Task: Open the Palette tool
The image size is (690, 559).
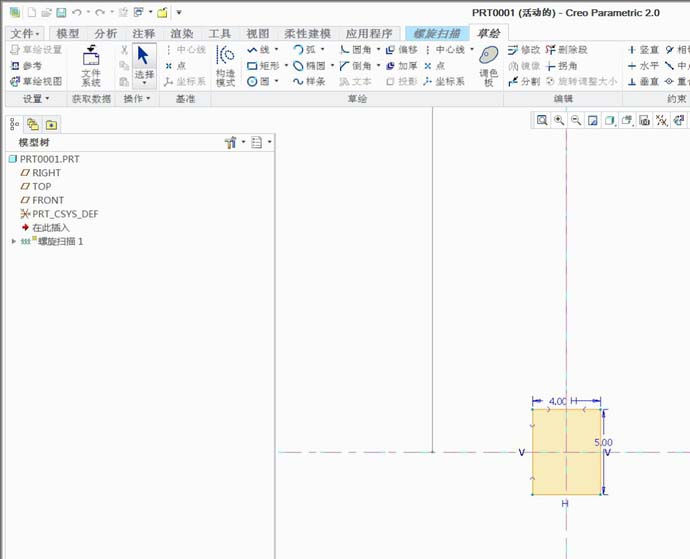Action: 488,66
